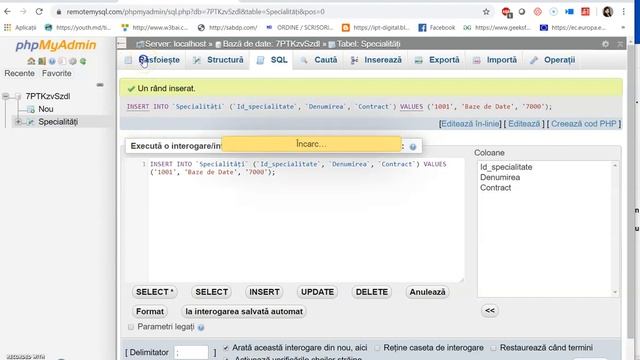Open Importă tab
This screenshot has height=360, width=640.
tap(495, 60)
